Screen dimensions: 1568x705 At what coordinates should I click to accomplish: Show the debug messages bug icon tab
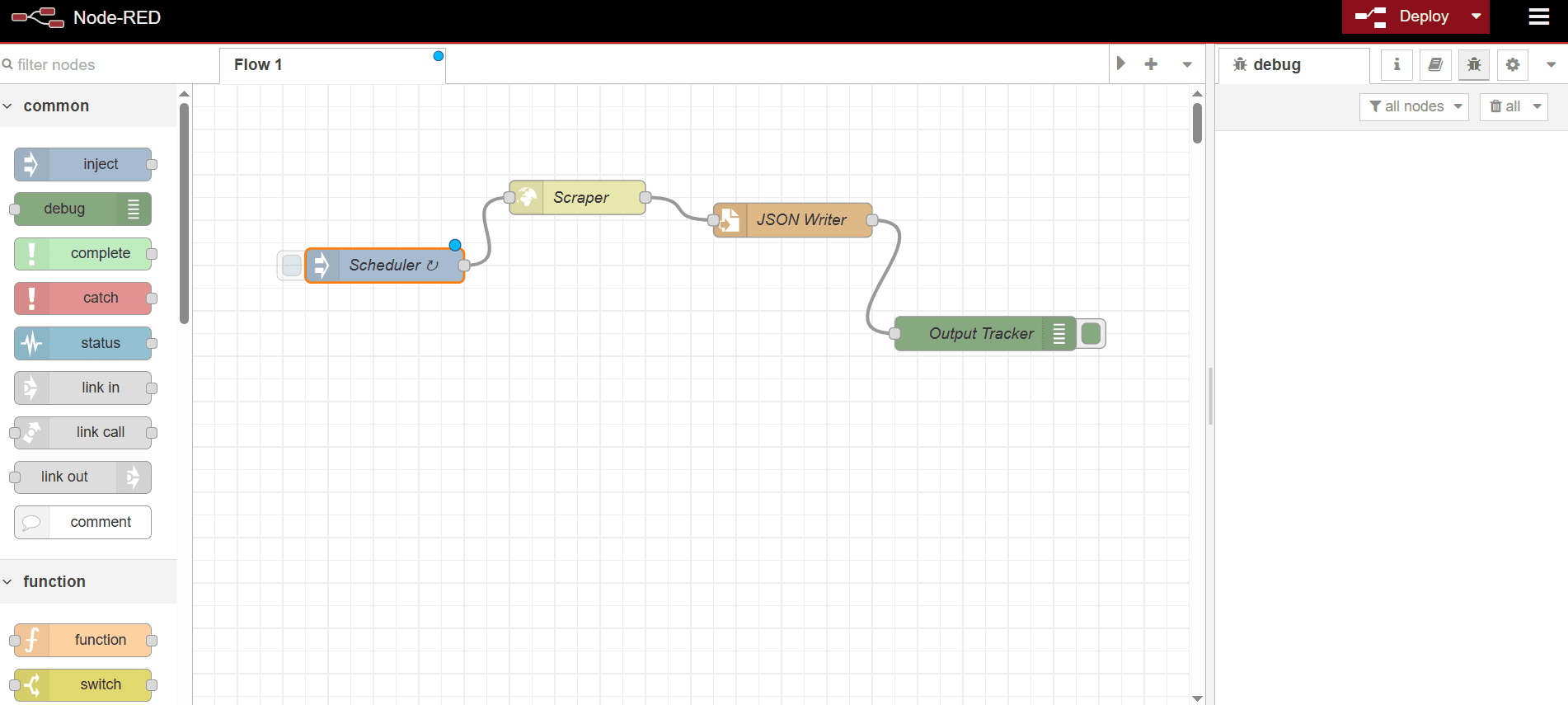pyautogui.click(x=1474, y=64)
